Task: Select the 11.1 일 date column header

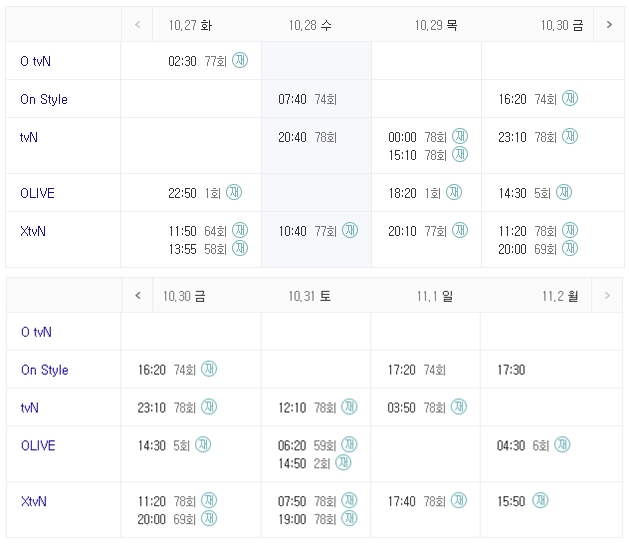Action: click(x=435, y=295)
